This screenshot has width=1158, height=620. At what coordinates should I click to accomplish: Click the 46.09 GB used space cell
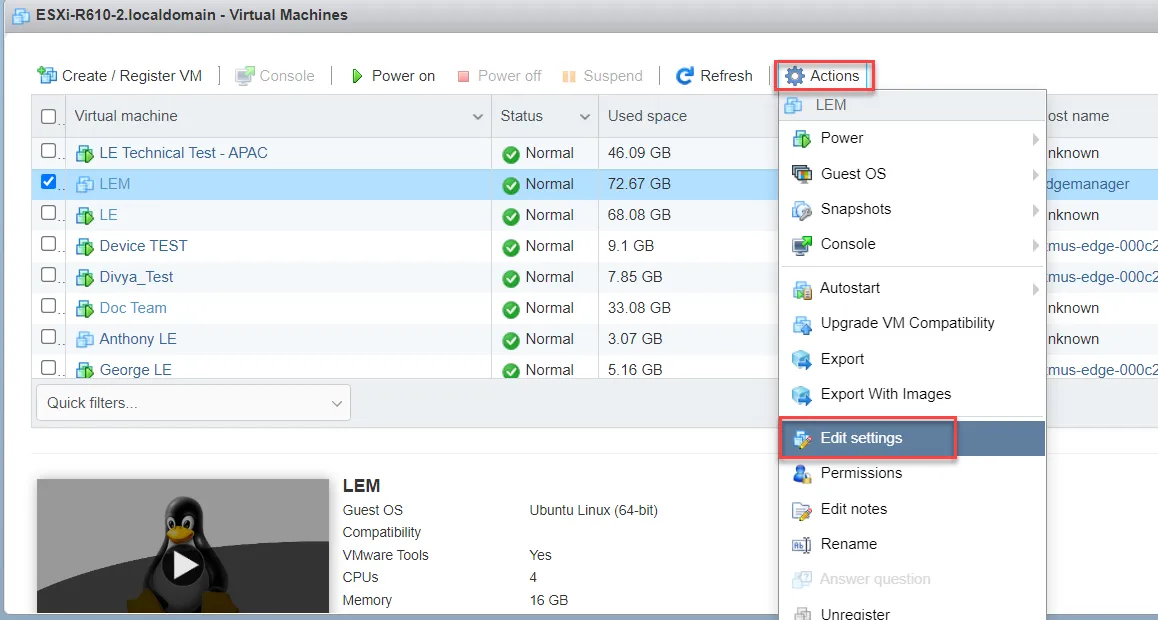click(640, 154)
